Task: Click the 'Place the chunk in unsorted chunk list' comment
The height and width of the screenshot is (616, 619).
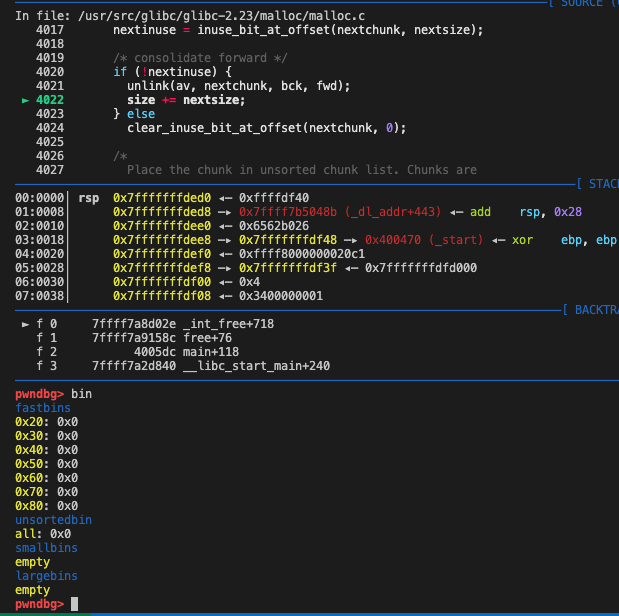Action: pyautogui.click(x=302, y=170)
